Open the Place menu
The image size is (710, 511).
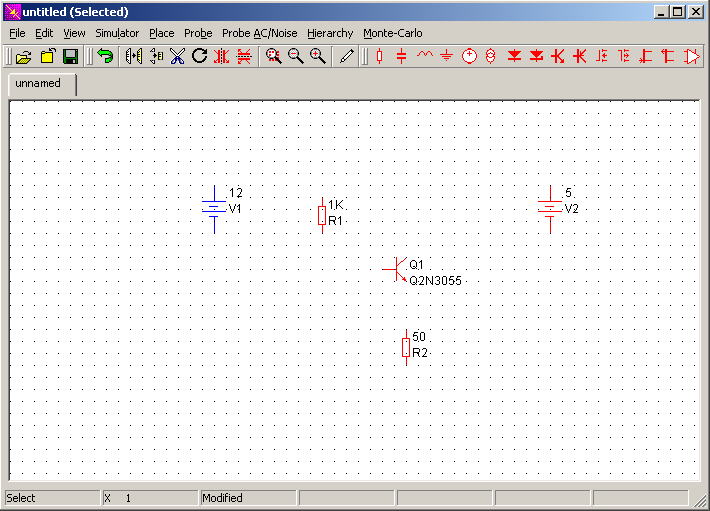(x=162, y=33)
